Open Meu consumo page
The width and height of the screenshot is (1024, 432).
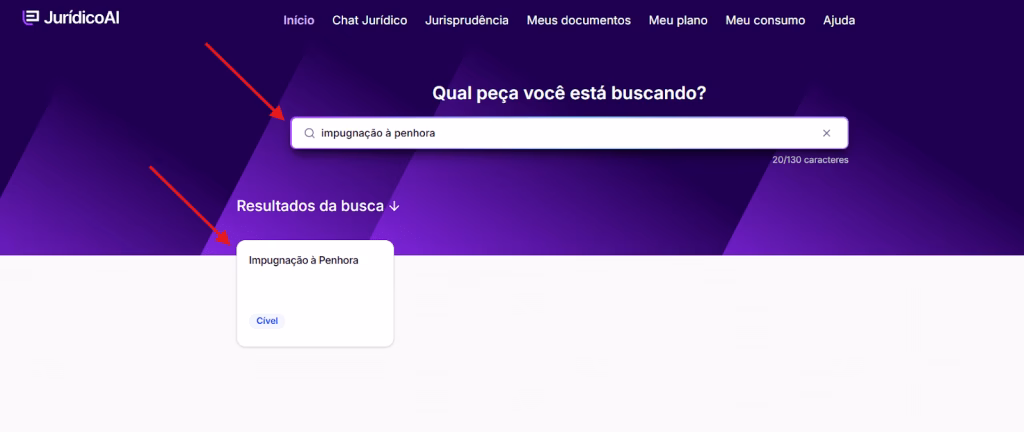(765, 20)
